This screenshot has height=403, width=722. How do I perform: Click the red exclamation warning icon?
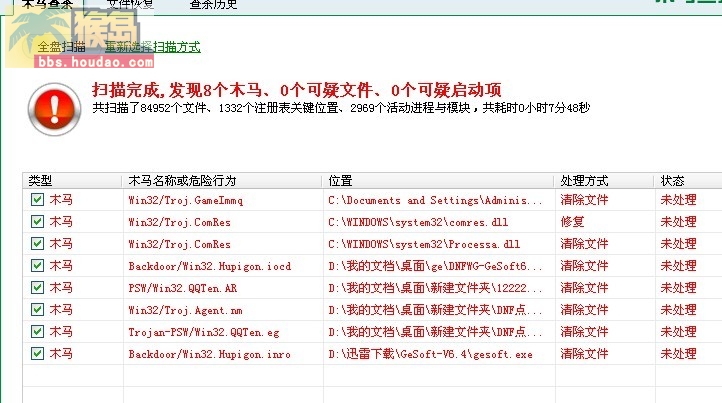[x=54, y=110]
